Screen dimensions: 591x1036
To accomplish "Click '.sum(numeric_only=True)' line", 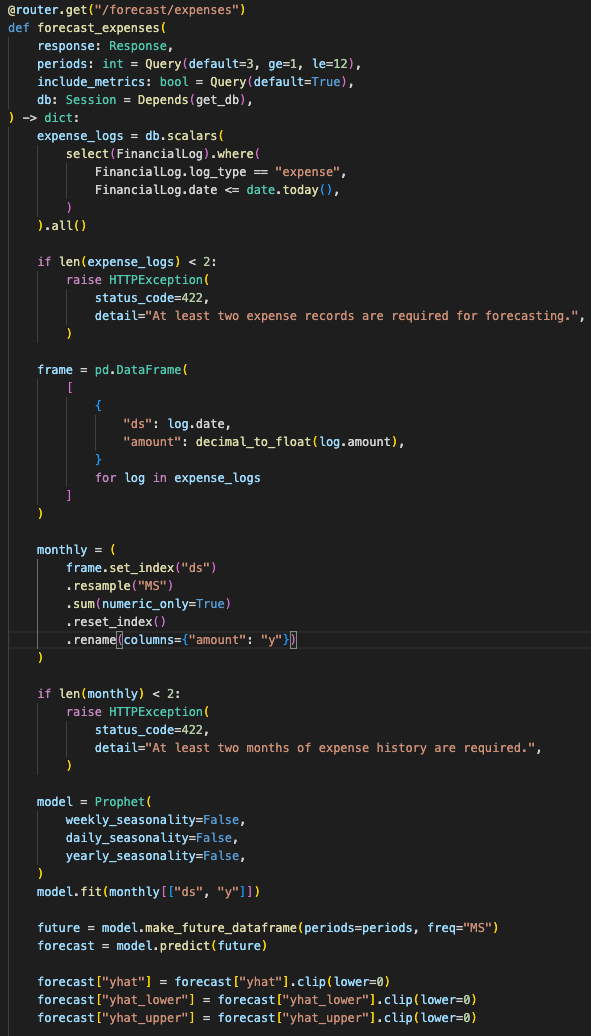I will [149, 603].
